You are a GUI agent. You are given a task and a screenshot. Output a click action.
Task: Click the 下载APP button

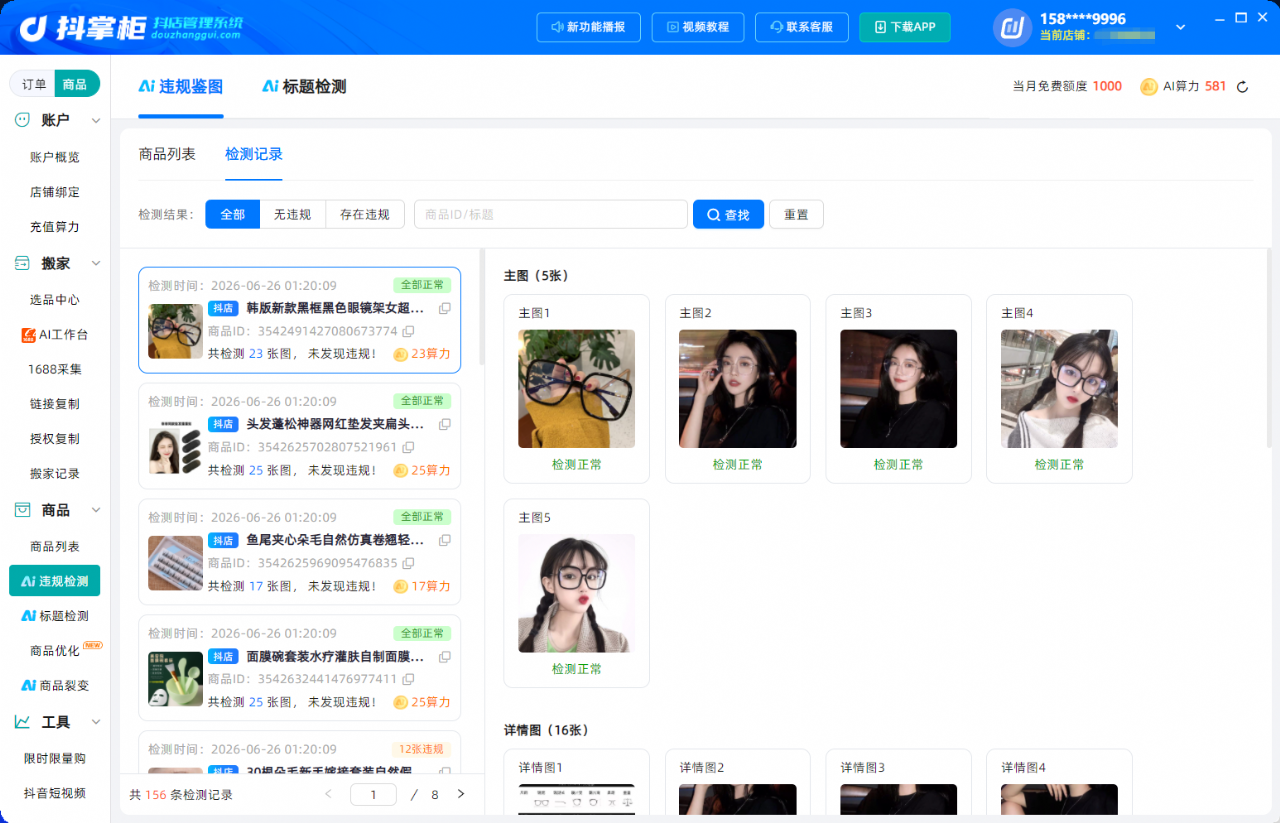click(905, 27)
